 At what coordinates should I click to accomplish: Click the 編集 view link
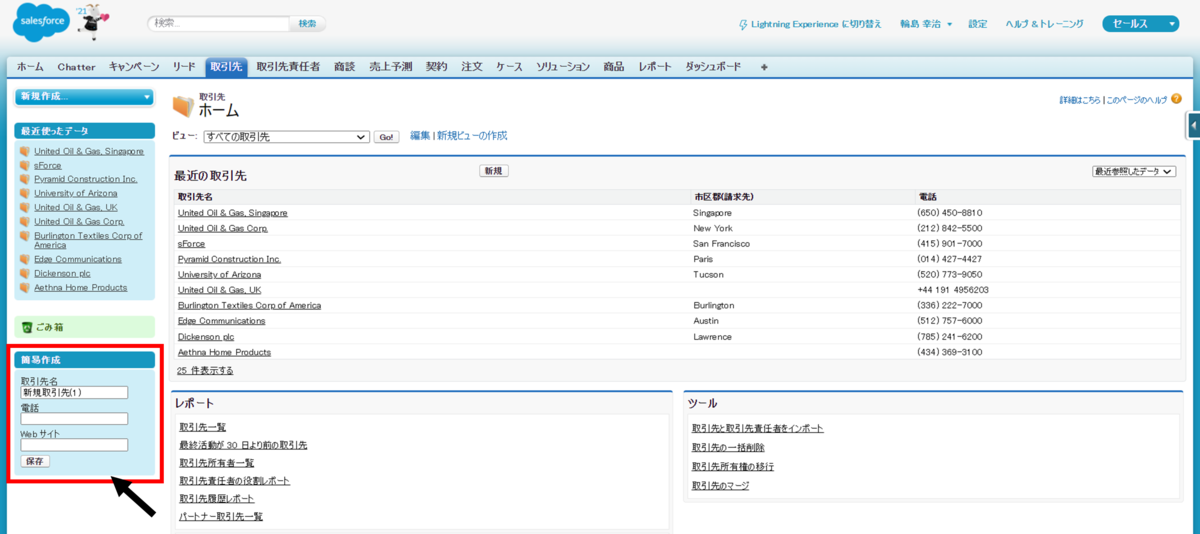(x=420, y=136)
